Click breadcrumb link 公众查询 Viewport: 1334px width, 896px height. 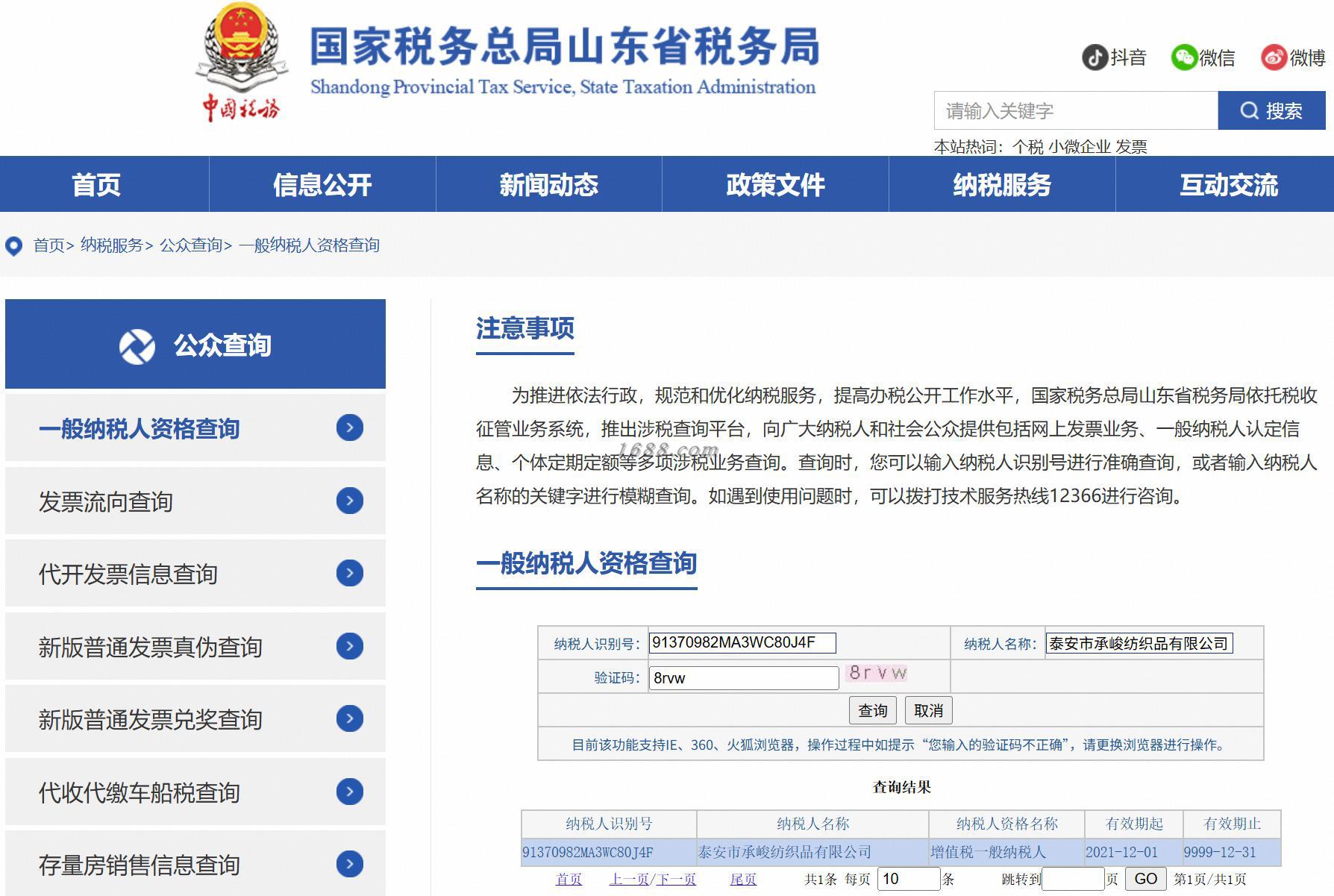[191, 245]
